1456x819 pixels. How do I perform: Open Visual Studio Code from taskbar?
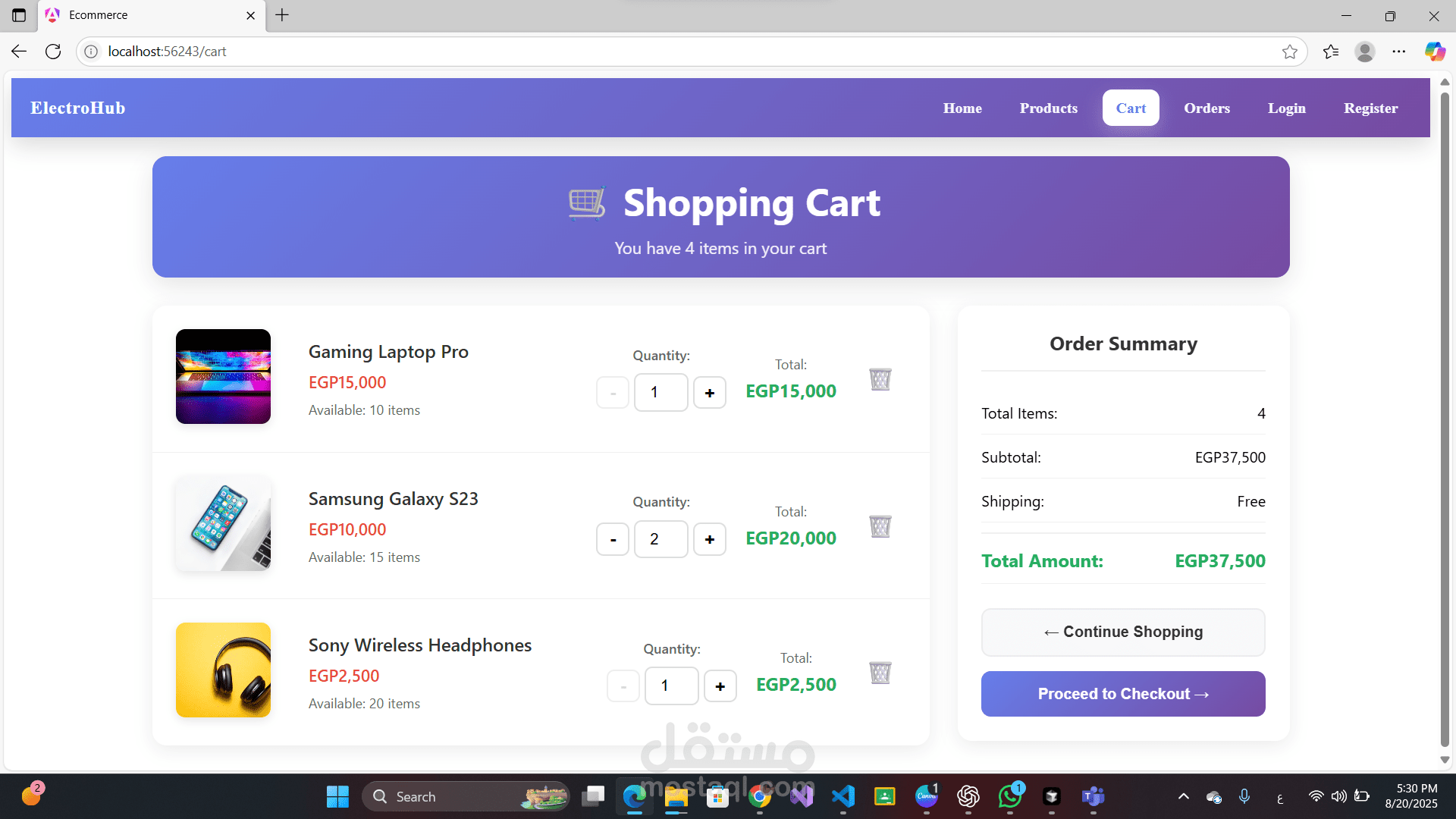pos(843,796)
